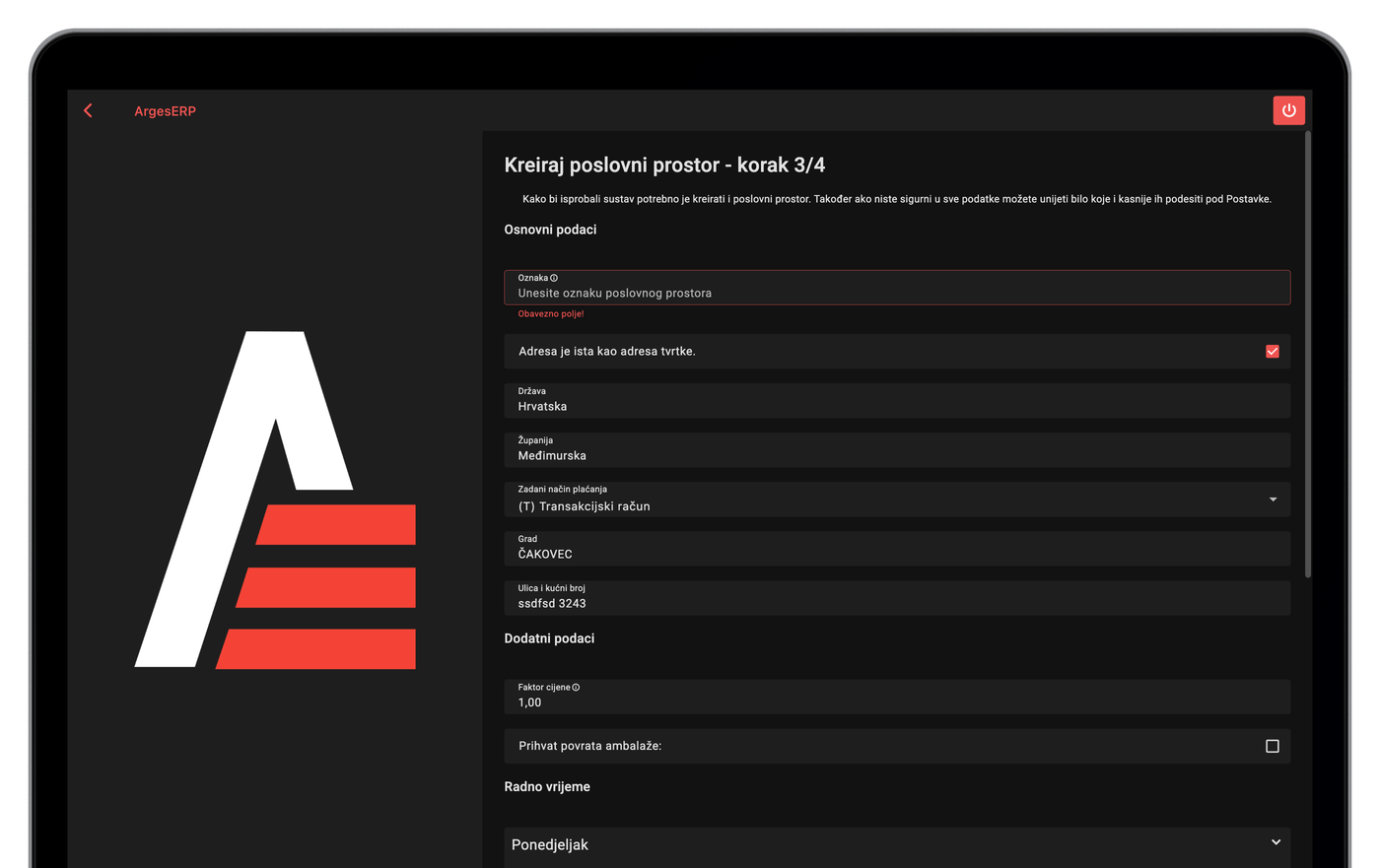
Task: Select the Županija field with Međimurska
Action: (x=897, y=449)
